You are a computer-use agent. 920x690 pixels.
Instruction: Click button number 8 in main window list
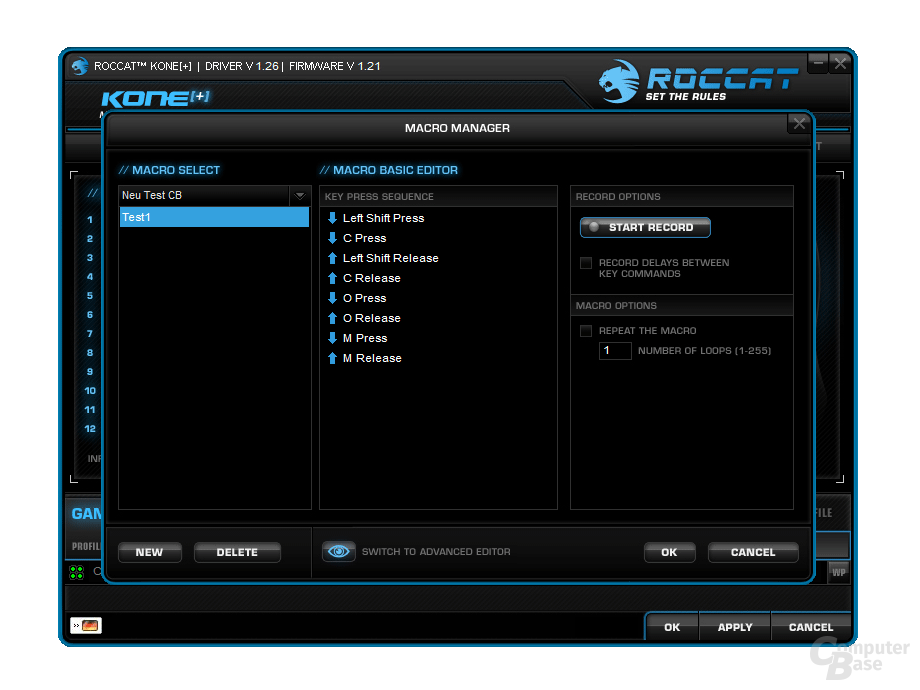click(90, 353)
